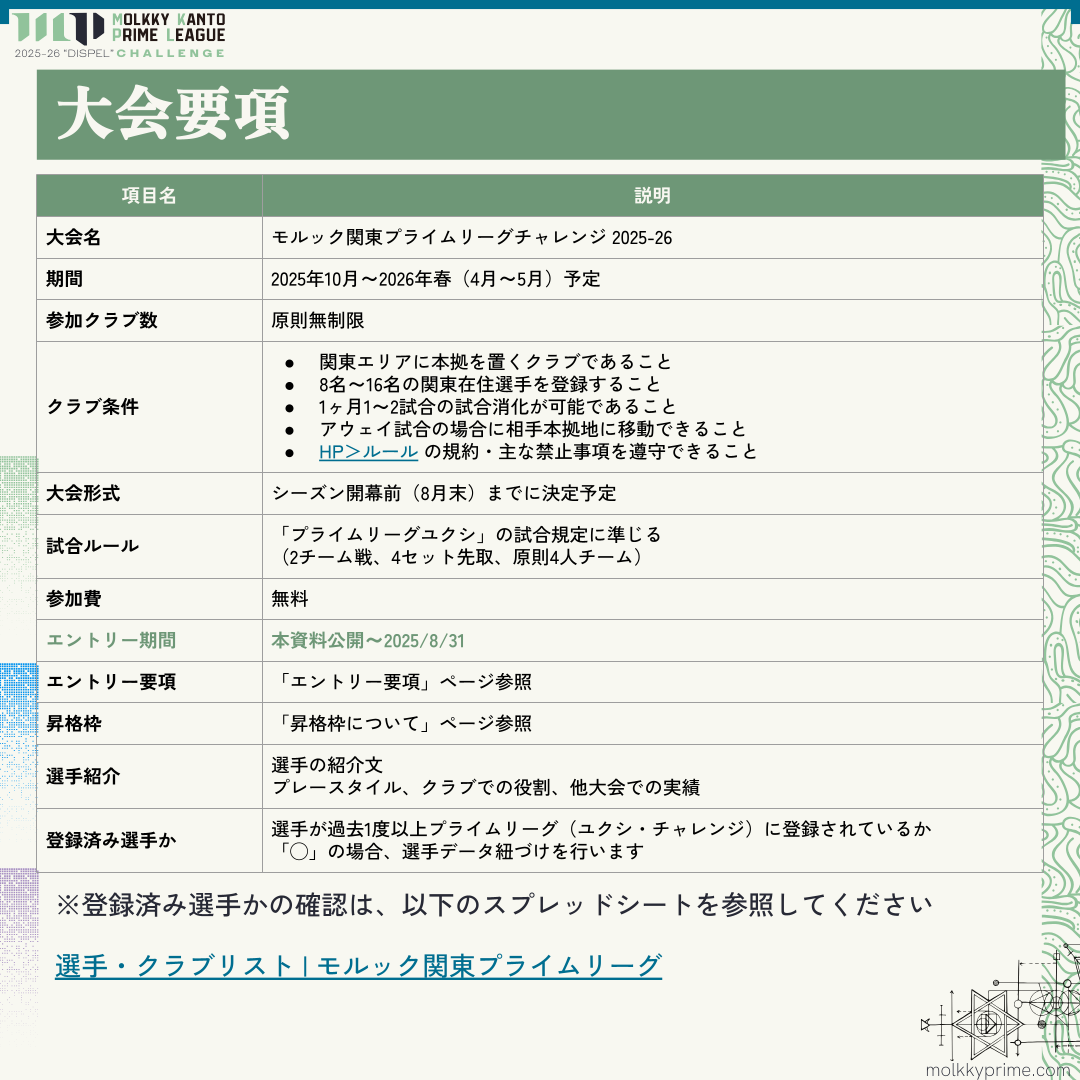Image resolution: width=1080 pixels, height=1080 pixels.
Task: Click the 期間 row label
Action: click(64, 279)
